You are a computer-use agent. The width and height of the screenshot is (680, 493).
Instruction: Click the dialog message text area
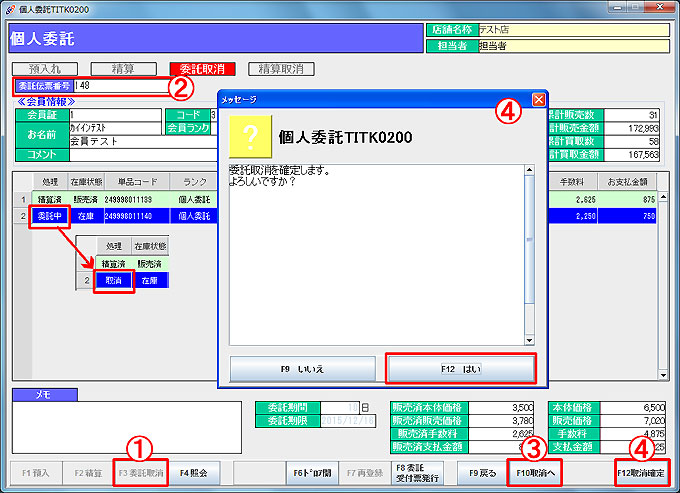pyautogui.click(x=376, y=255)
